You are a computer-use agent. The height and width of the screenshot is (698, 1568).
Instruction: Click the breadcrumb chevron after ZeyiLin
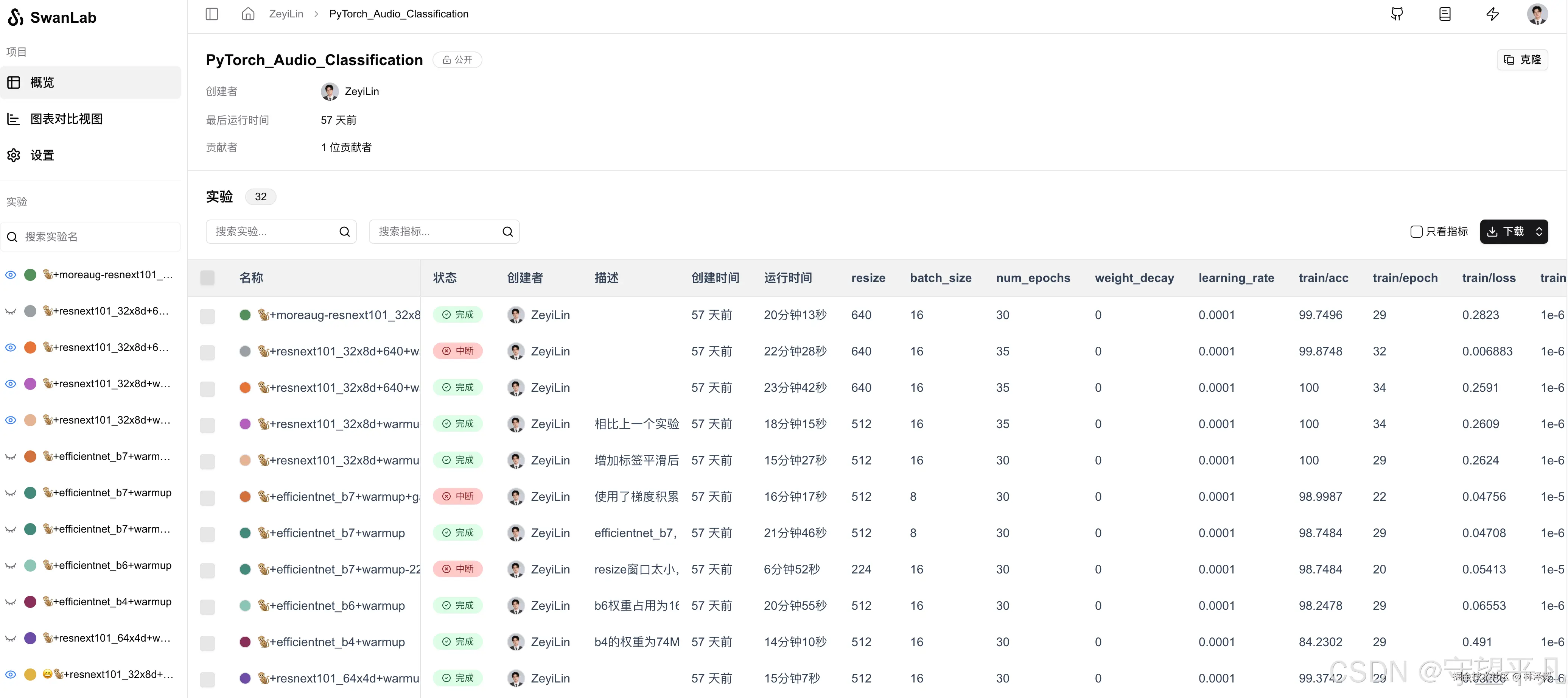tap(317, 14)
